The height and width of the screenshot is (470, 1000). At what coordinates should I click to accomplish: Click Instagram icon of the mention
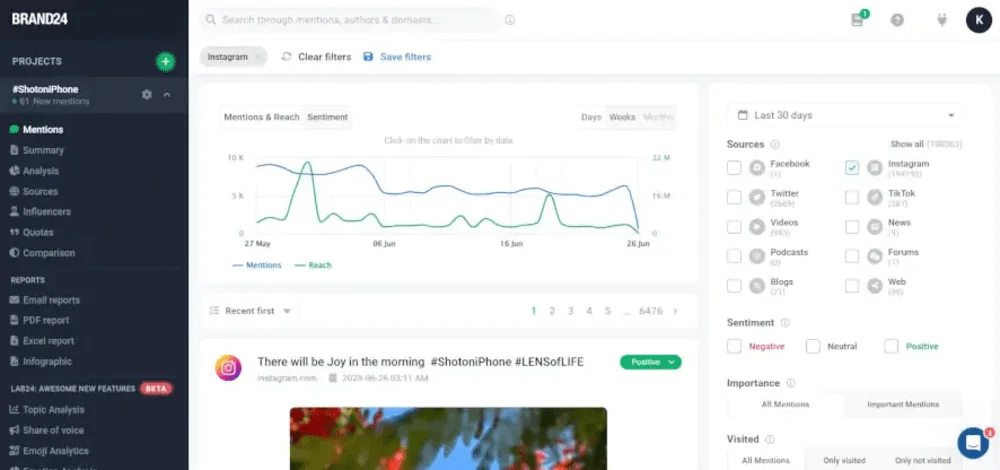point(228,368)
